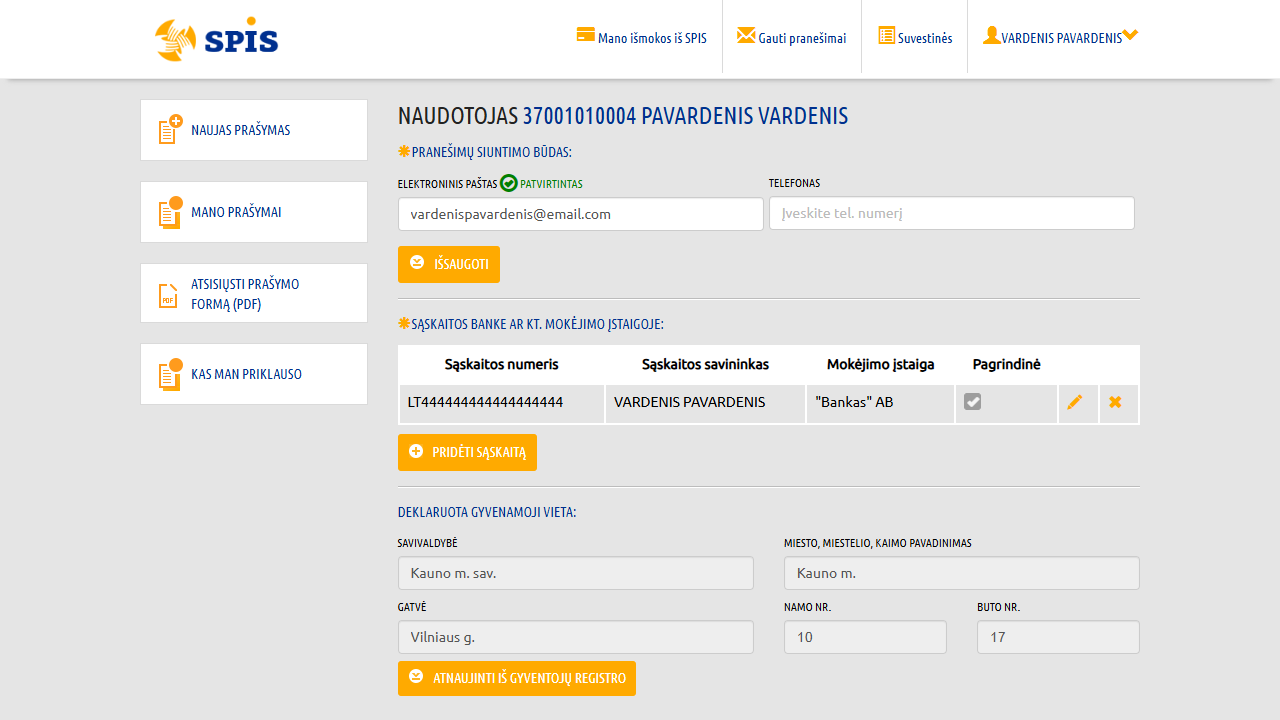This screenshot has height=720, width=1280.
Task: Click the Savivaldybė field showing Kauno m. sav.
Action: [x=576, y=573]
